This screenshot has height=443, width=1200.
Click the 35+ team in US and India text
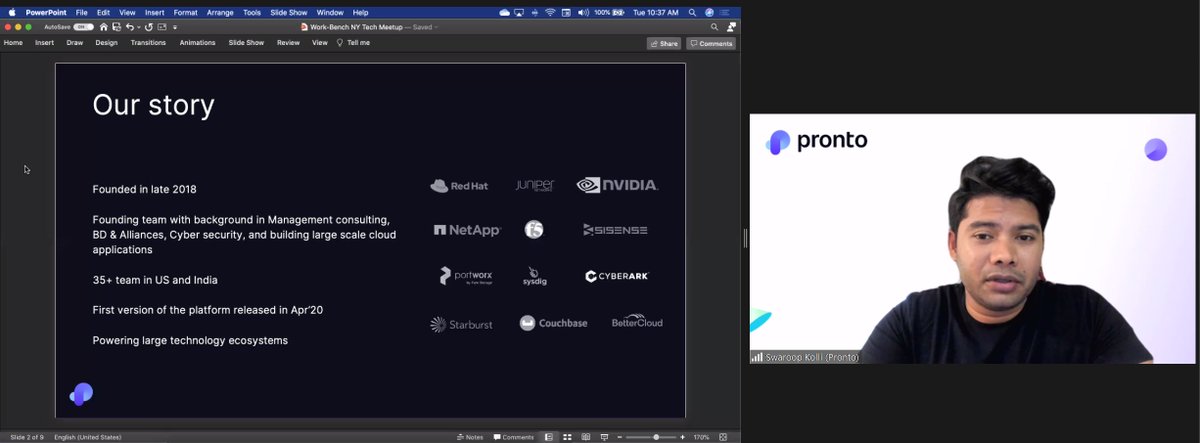click(x=155, y=280)
